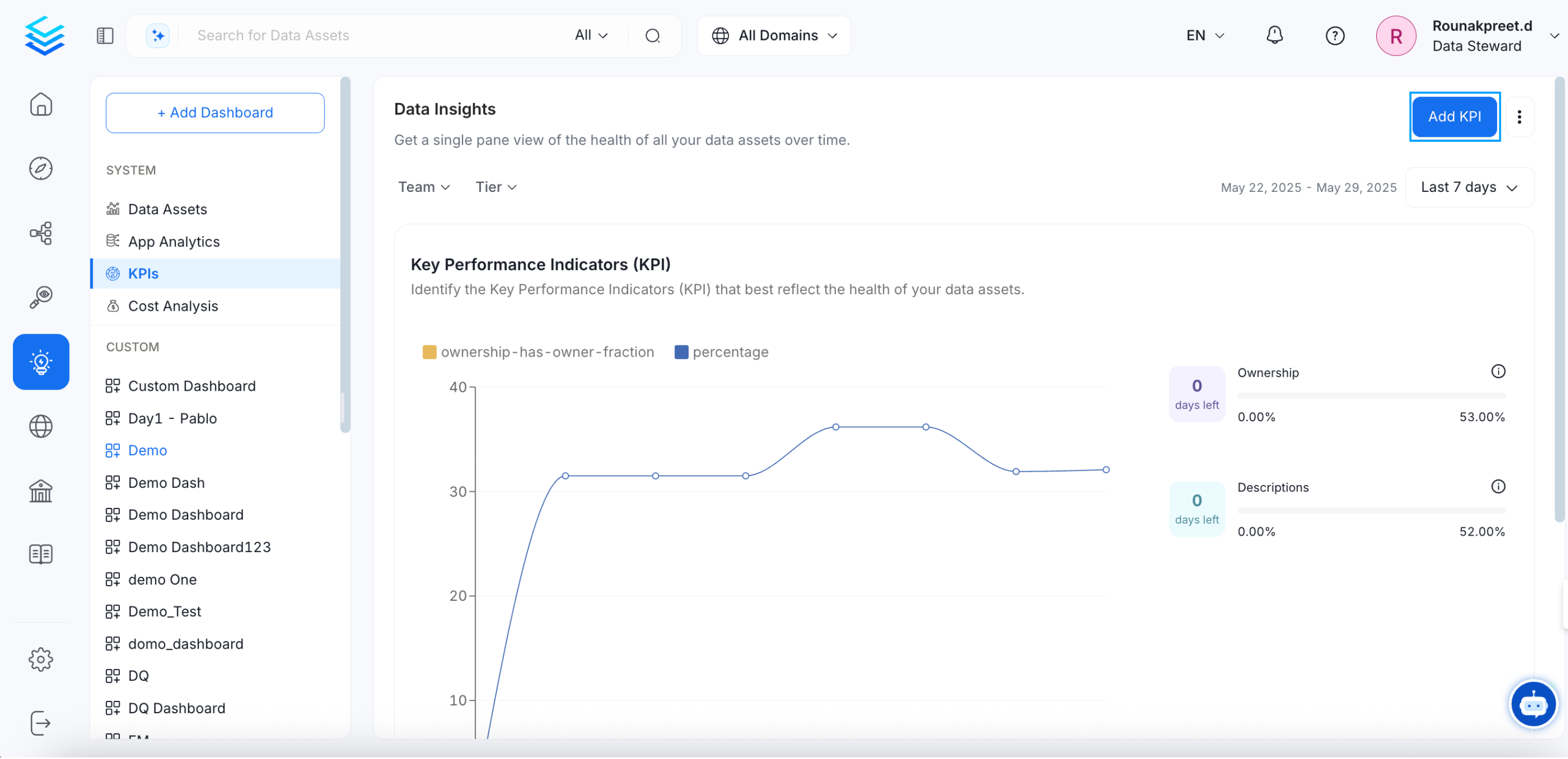
Task: Click the Add Dashboard button
Action: (215, 112)
